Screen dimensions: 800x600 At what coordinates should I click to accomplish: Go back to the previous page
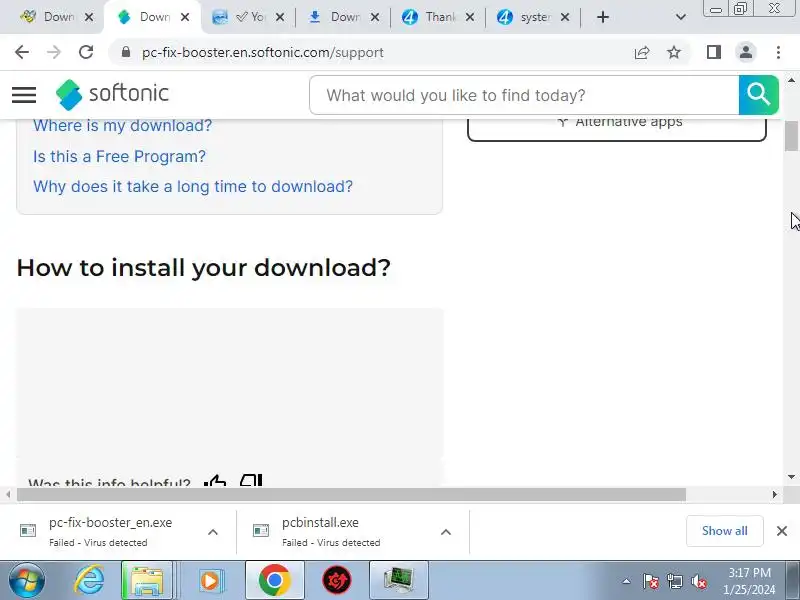click(22, 52)
